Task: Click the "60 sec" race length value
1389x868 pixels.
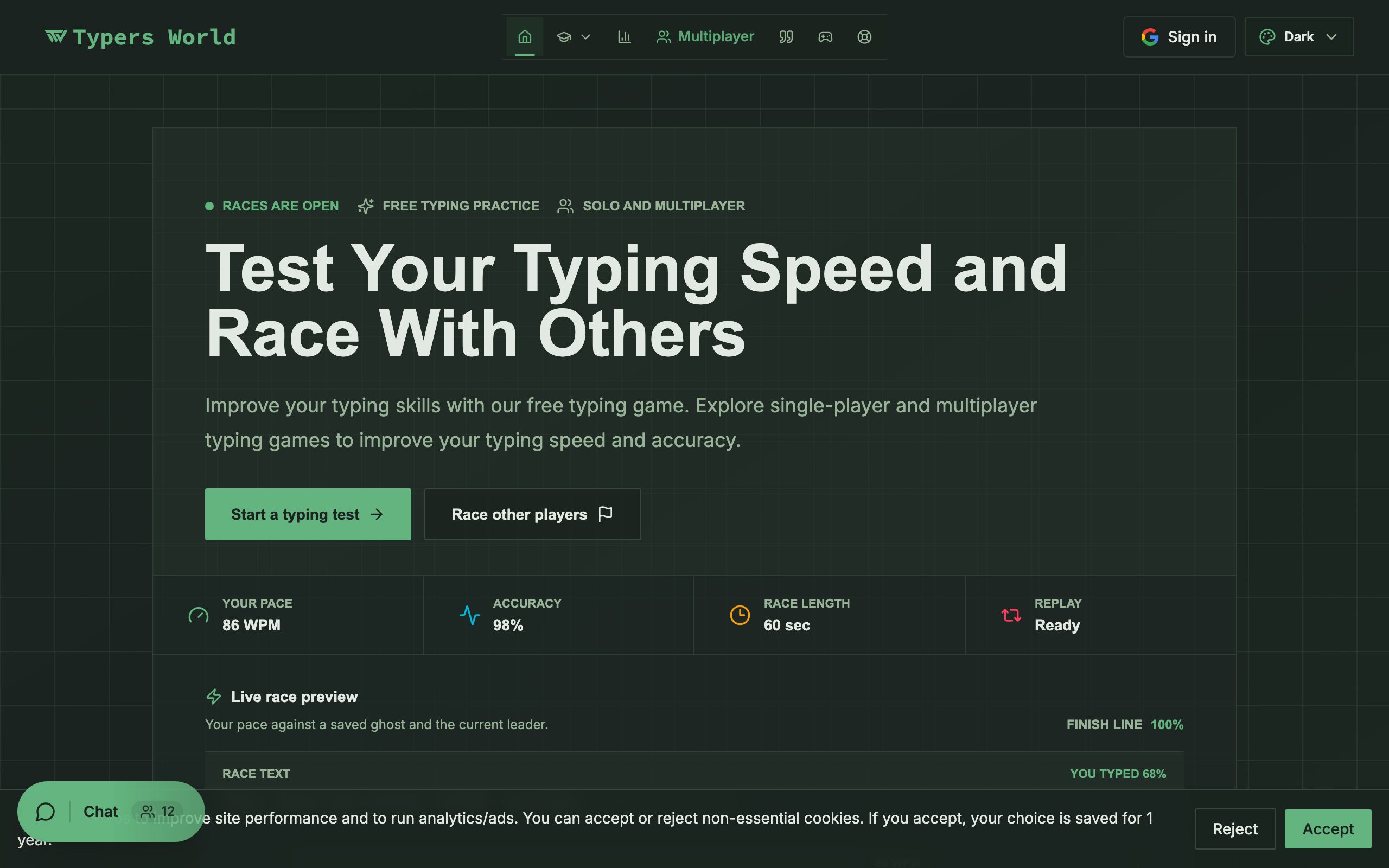Action: pos(787,625)
